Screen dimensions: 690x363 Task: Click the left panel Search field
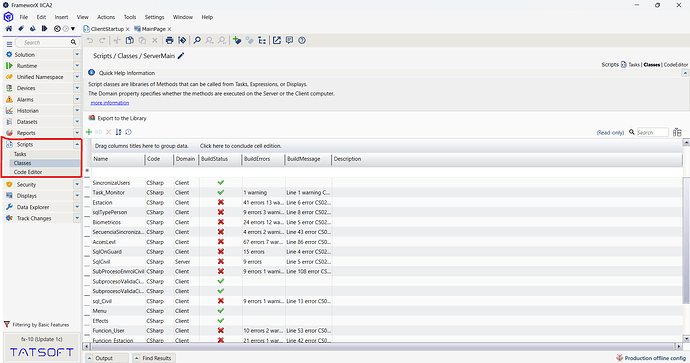click(x=46, y=43)
